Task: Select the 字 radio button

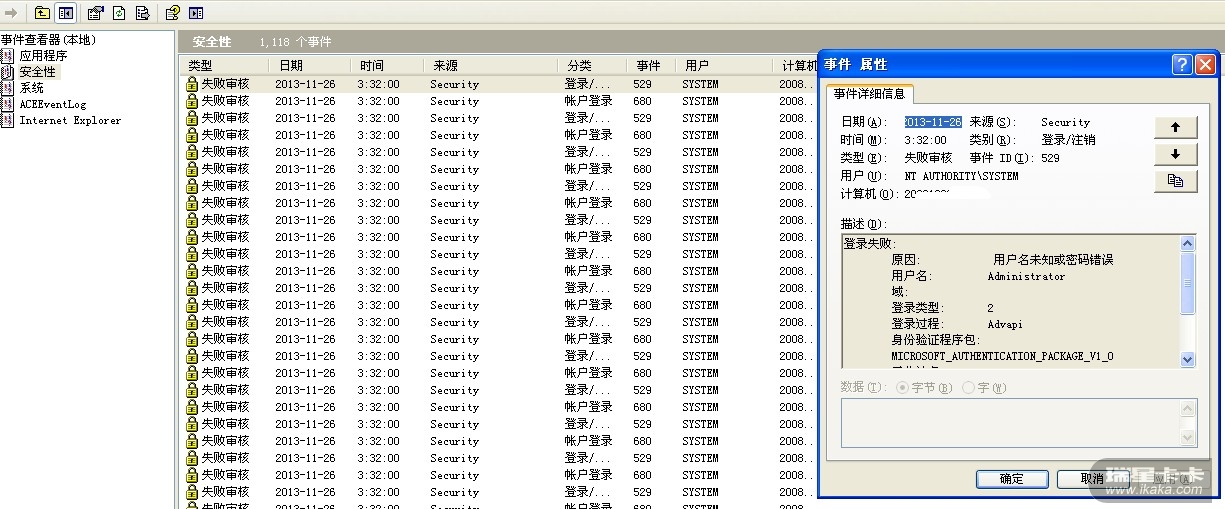Action: click(x=968, y=387)
